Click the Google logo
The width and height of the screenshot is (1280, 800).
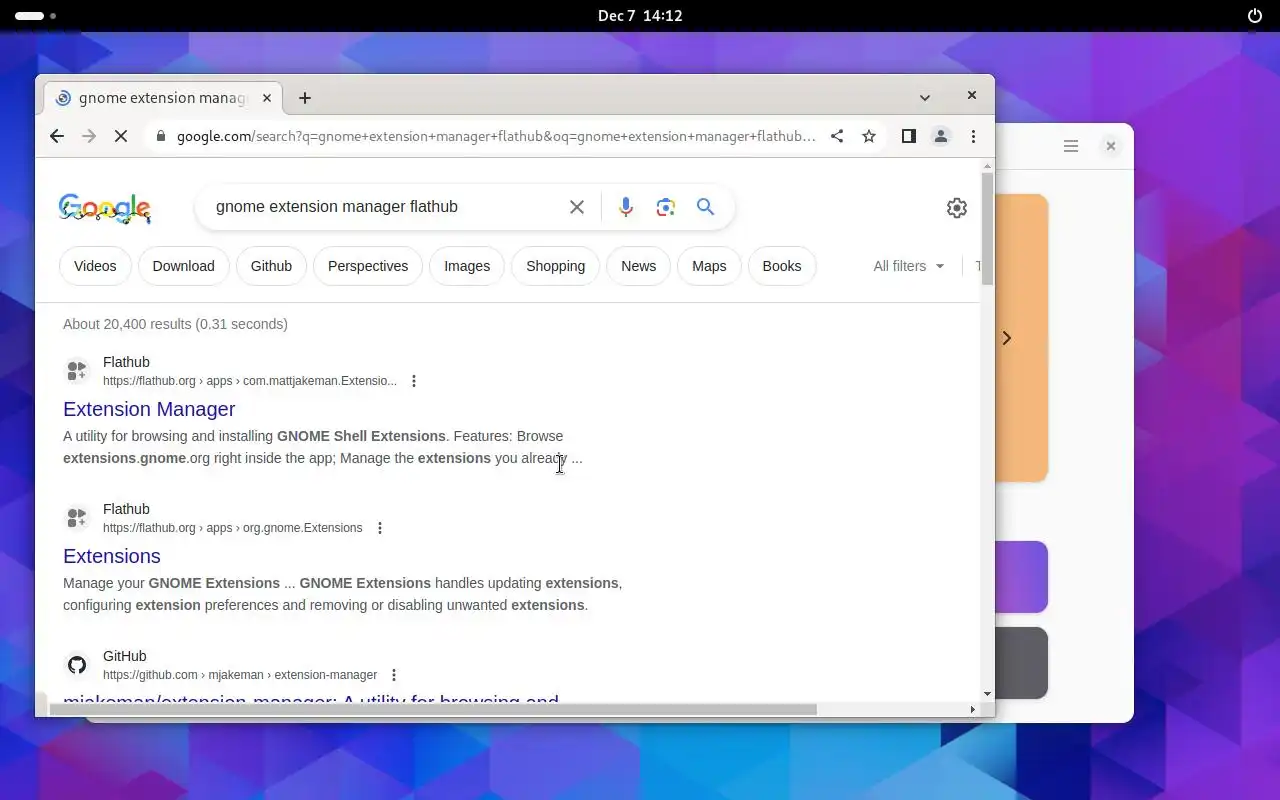105,208
